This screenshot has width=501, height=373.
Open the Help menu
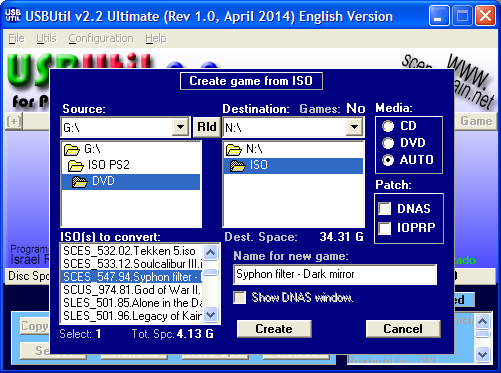click(156, 39)
